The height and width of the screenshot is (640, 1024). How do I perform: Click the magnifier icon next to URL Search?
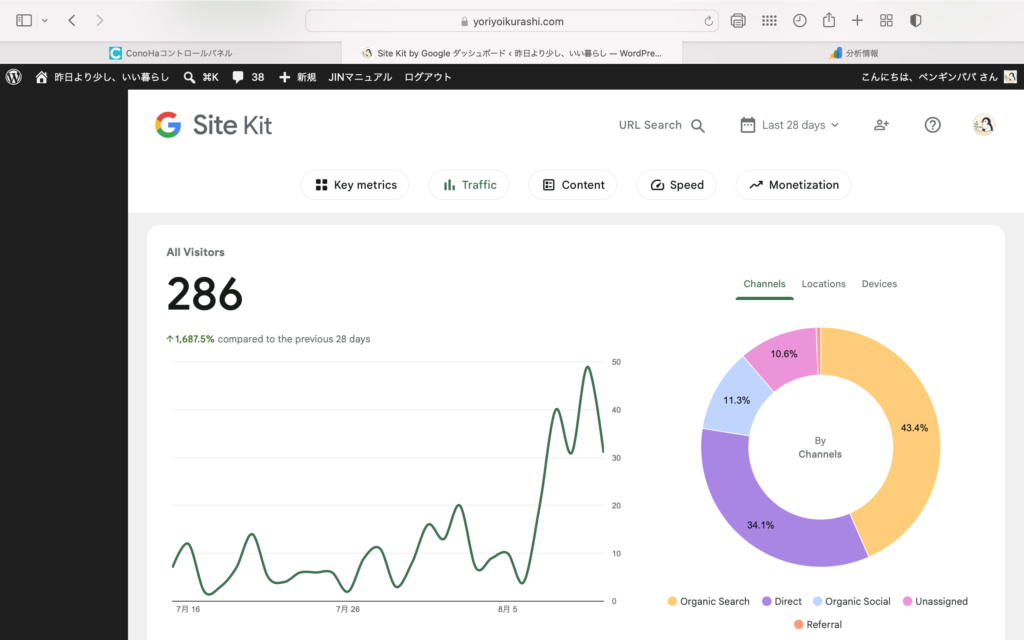[697, 125]
